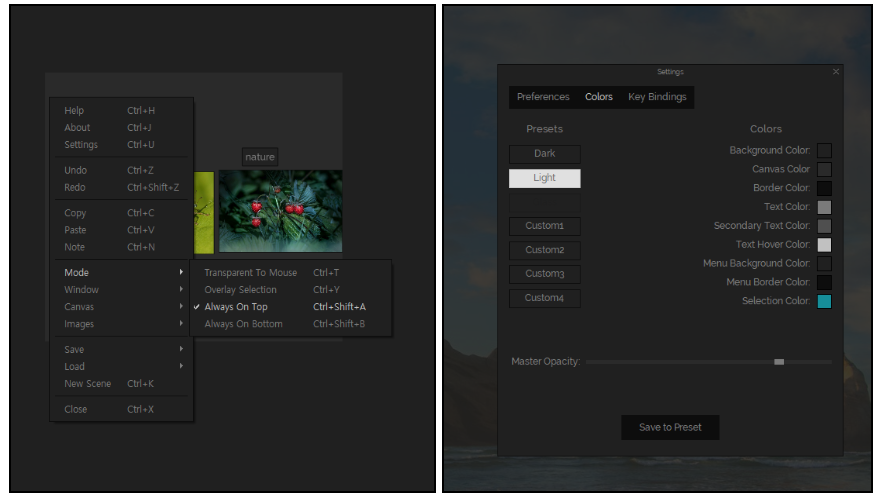Expand the Save submenu
The height and width of the screenshot is (496, 877).
(121, 349)
